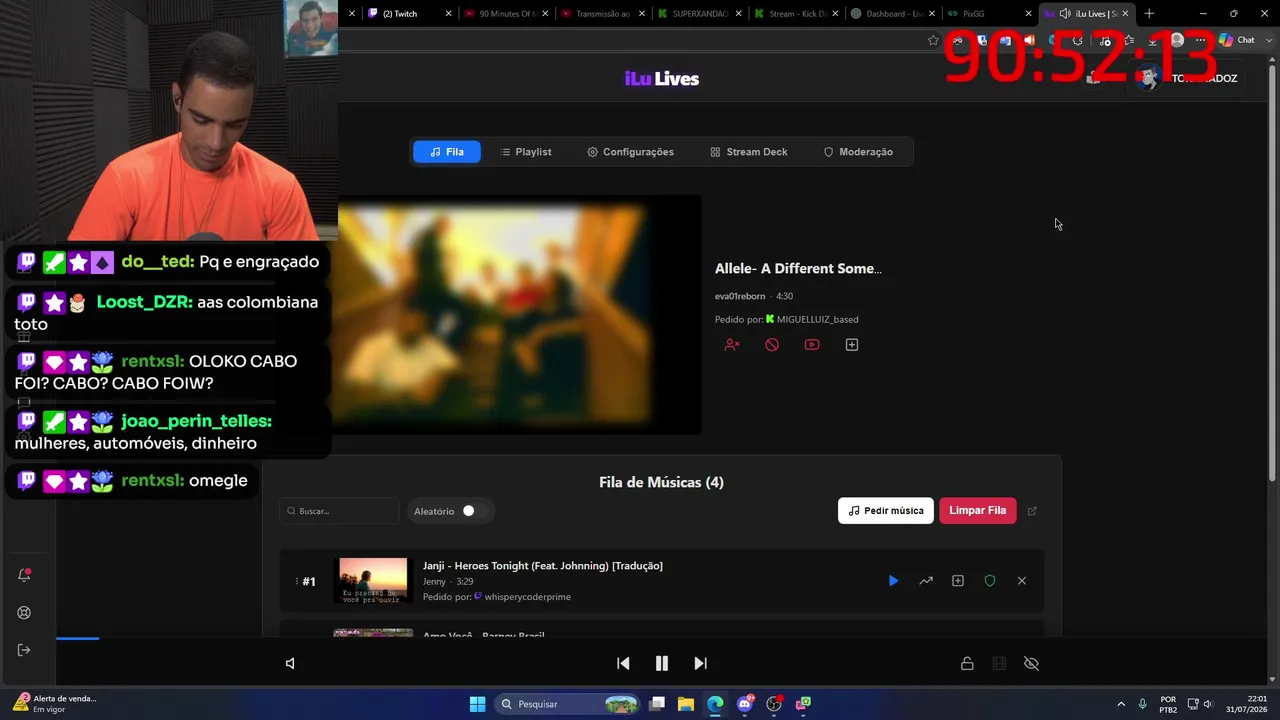This screenshot has width=1280, height=720.
Task: Move Heroes Tonight up in the queue
Action: click(x=926, y=581)
